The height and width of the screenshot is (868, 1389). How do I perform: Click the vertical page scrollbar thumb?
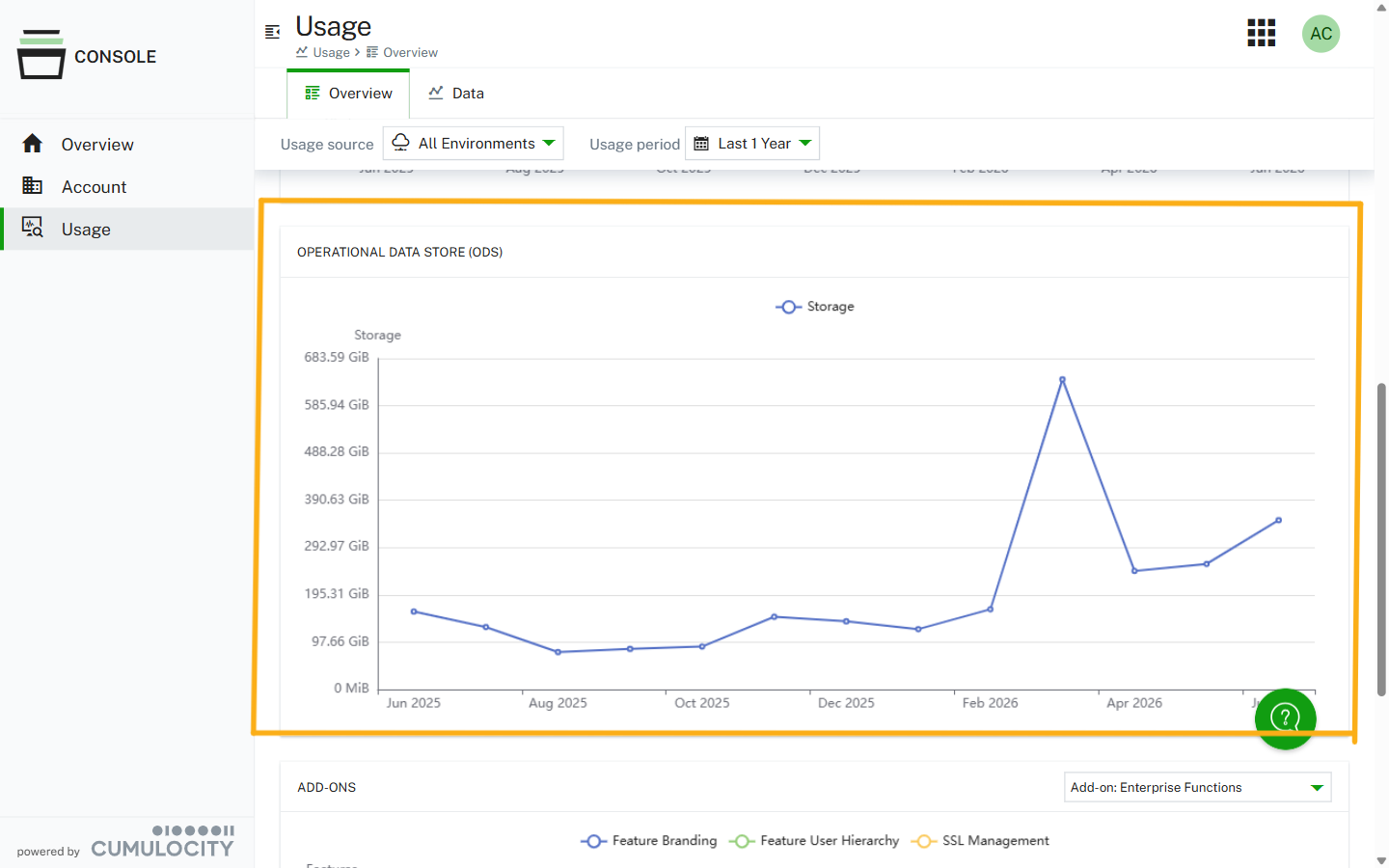tap(1381, 539)
